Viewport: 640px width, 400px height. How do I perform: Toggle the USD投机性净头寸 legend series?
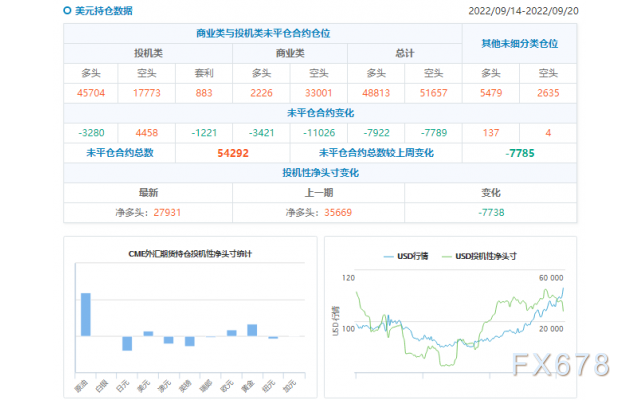[x=479, y=256]
